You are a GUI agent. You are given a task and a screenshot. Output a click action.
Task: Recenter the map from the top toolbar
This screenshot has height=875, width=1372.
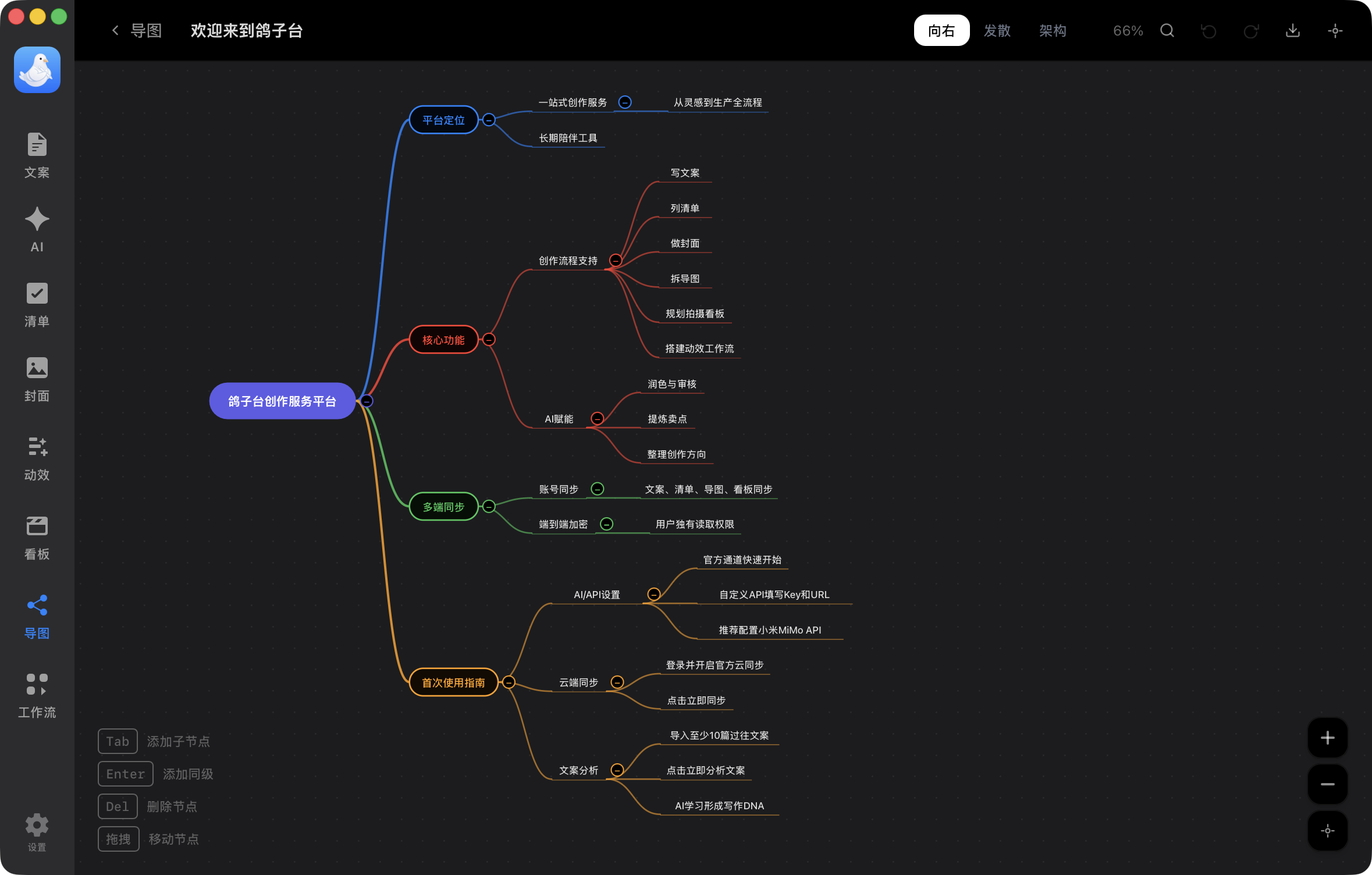pyautogui.click(x=1335, y=31)
